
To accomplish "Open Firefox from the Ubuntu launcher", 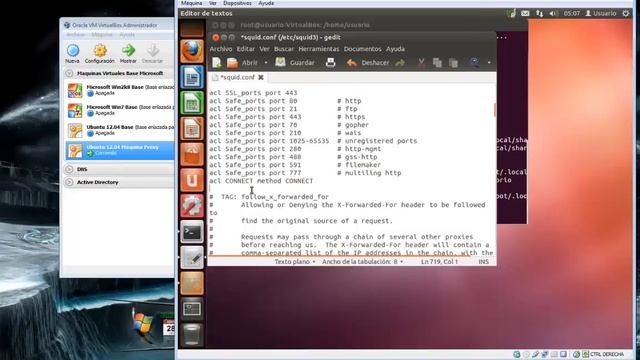I will (x=192, y=51).
